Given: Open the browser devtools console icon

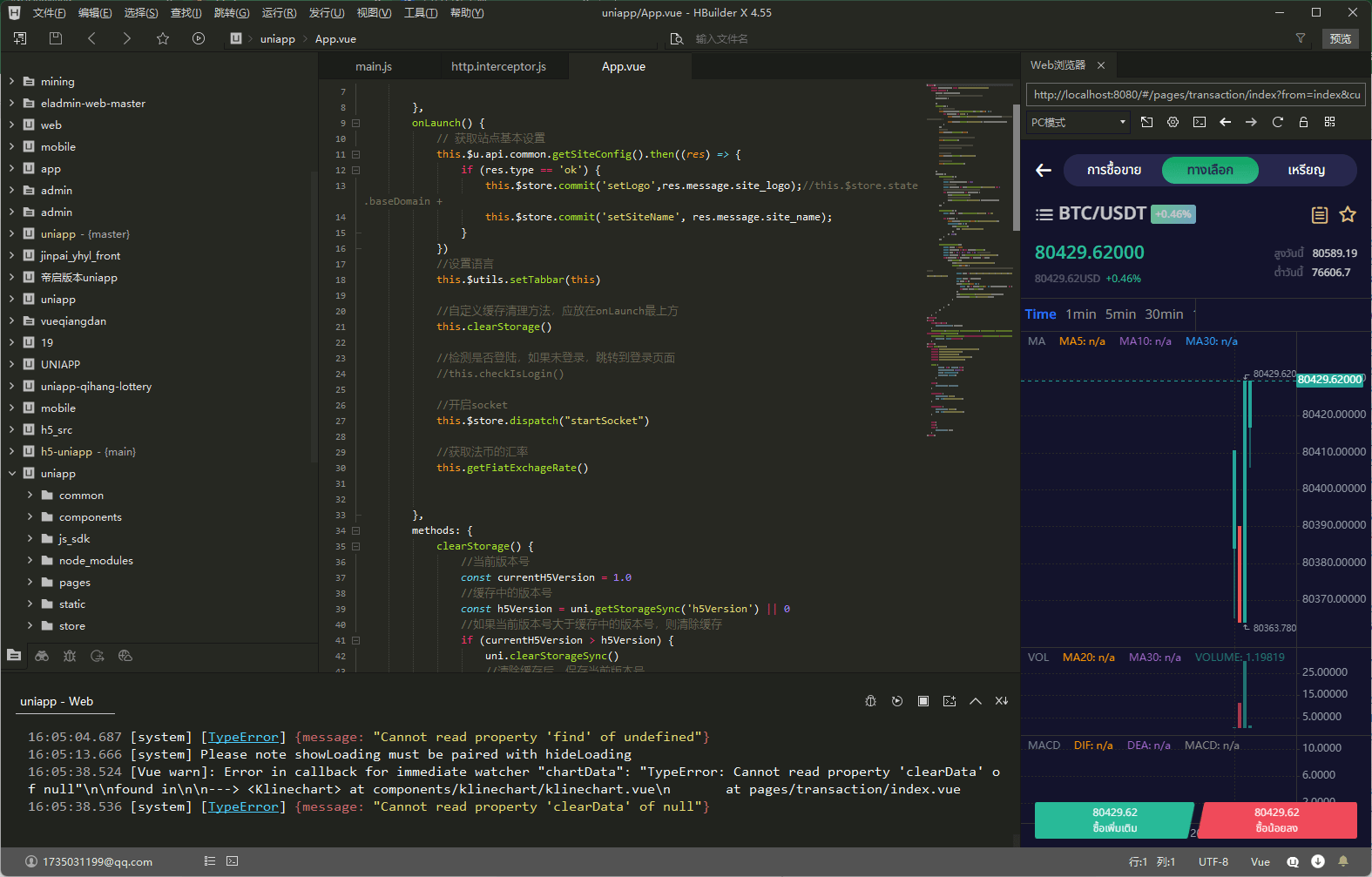Looking at the screenshot, I should point(1200,122).
